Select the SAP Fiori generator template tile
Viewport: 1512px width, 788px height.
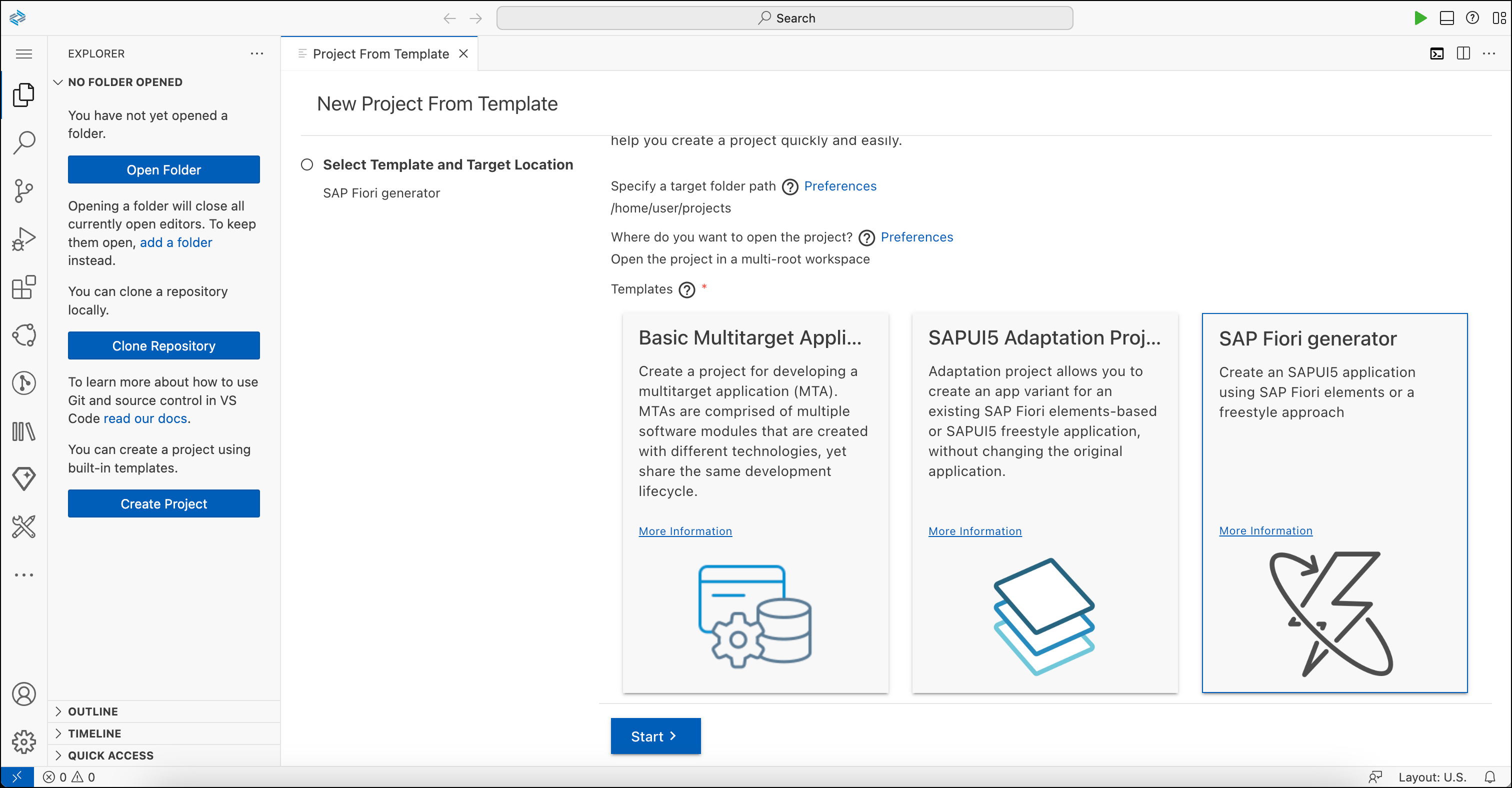pyautogui.click(x=1334, y=410)
